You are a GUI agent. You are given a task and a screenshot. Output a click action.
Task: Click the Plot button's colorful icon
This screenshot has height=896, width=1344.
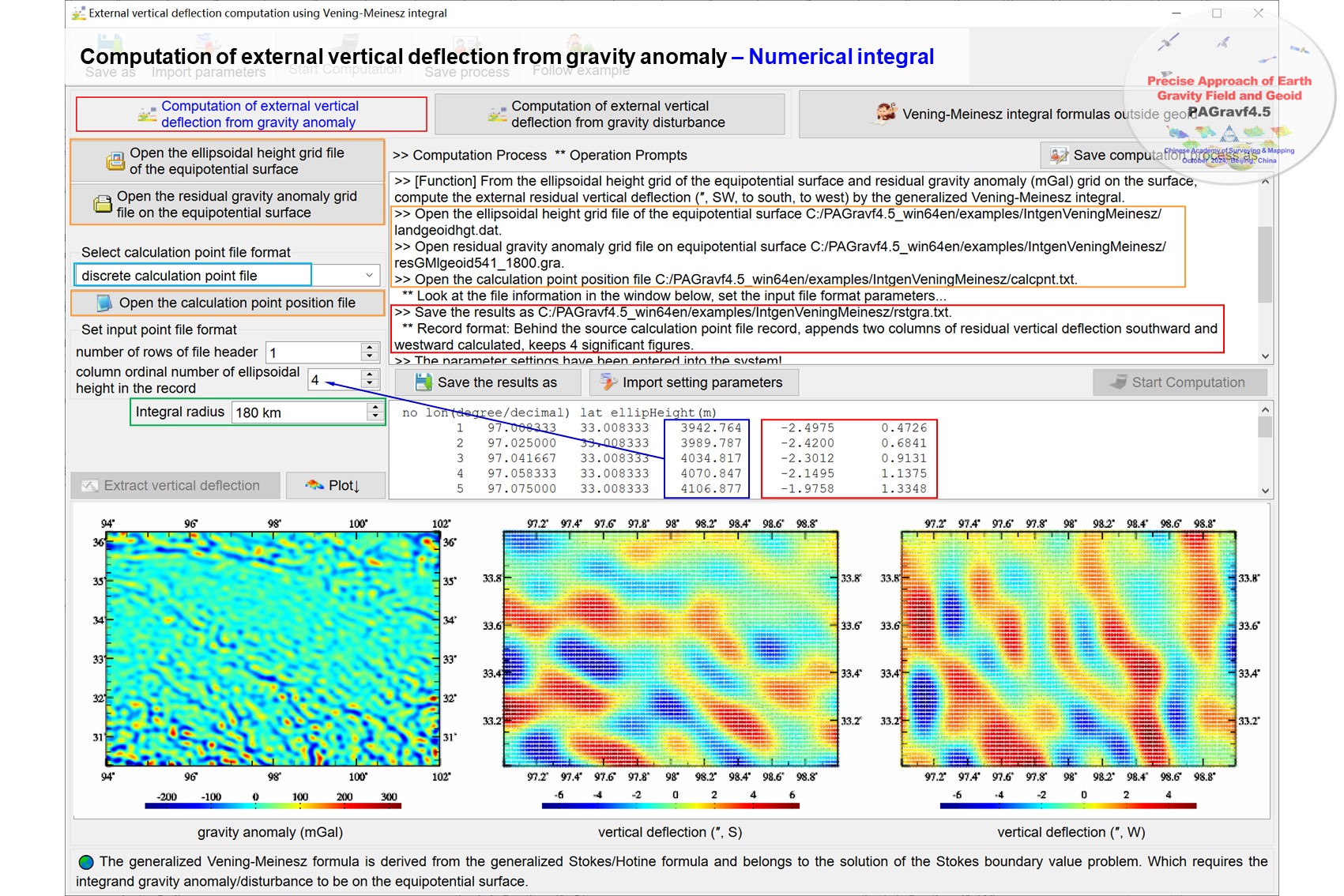314,485
